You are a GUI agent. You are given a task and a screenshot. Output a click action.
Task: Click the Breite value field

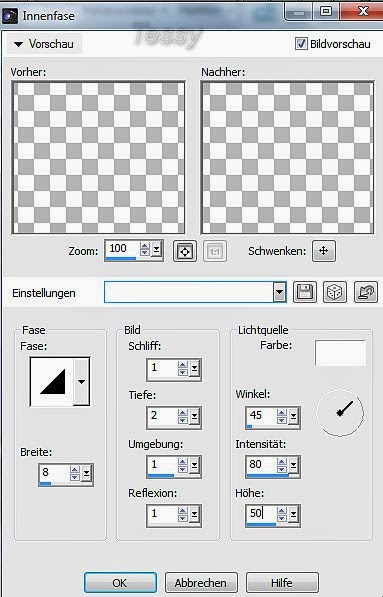[x=54, y=473]
